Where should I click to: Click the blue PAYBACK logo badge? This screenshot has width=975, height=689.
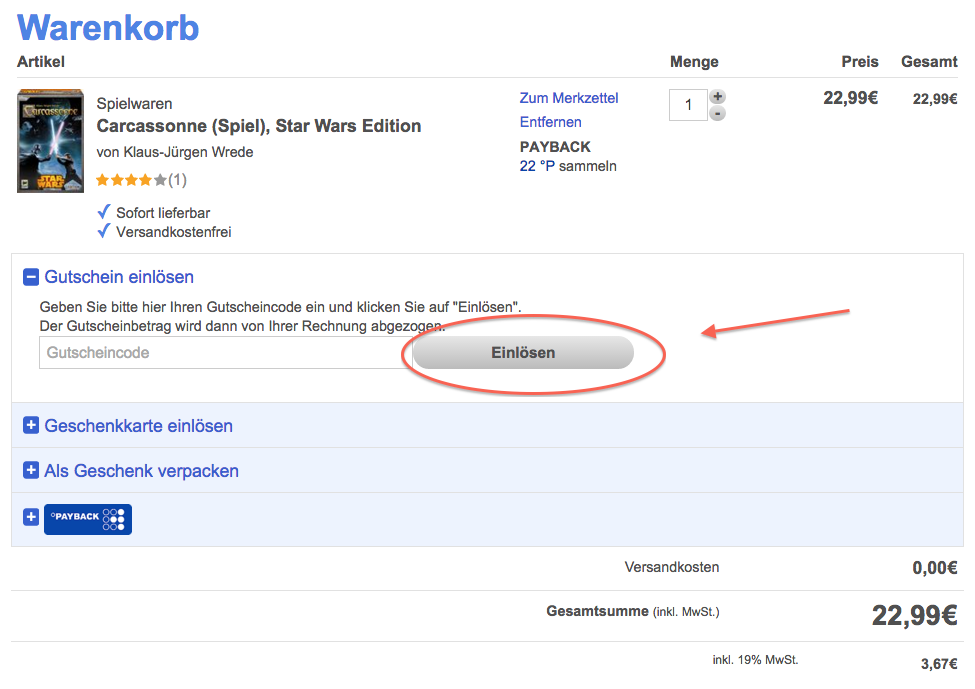coord(88,518)
